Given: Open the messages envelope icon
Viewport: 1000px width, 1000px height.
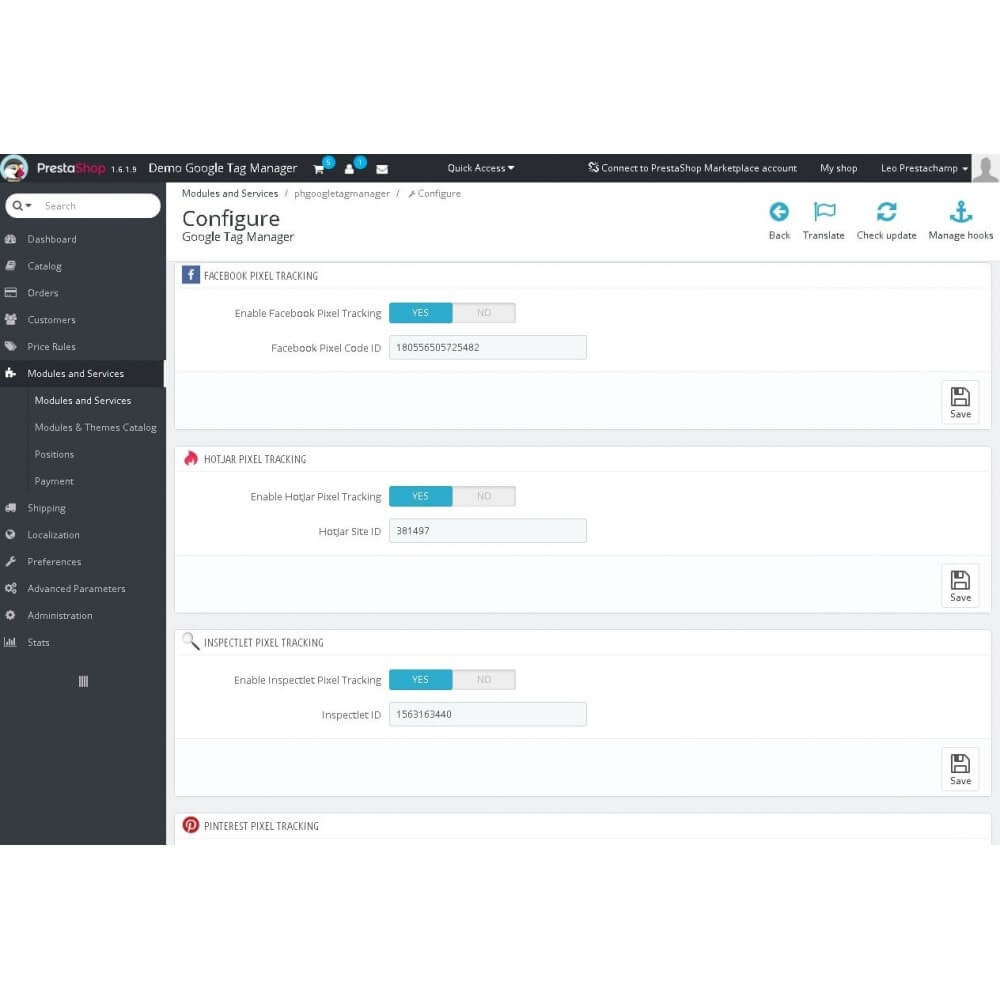Looking at the screenshot, I should pyautogui.click(x=382, y=169).
